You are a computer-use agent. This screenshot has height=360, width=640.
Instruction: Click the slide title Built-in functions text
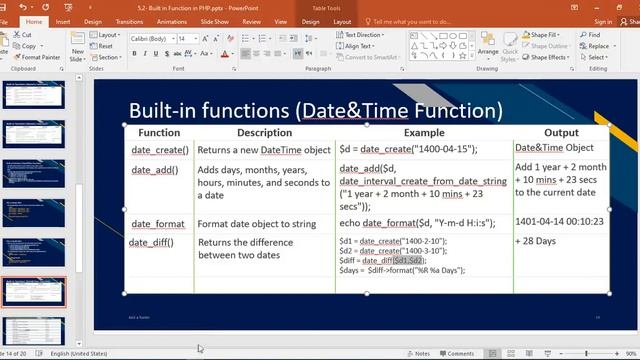pyautogui.click(x=316, y=111)
